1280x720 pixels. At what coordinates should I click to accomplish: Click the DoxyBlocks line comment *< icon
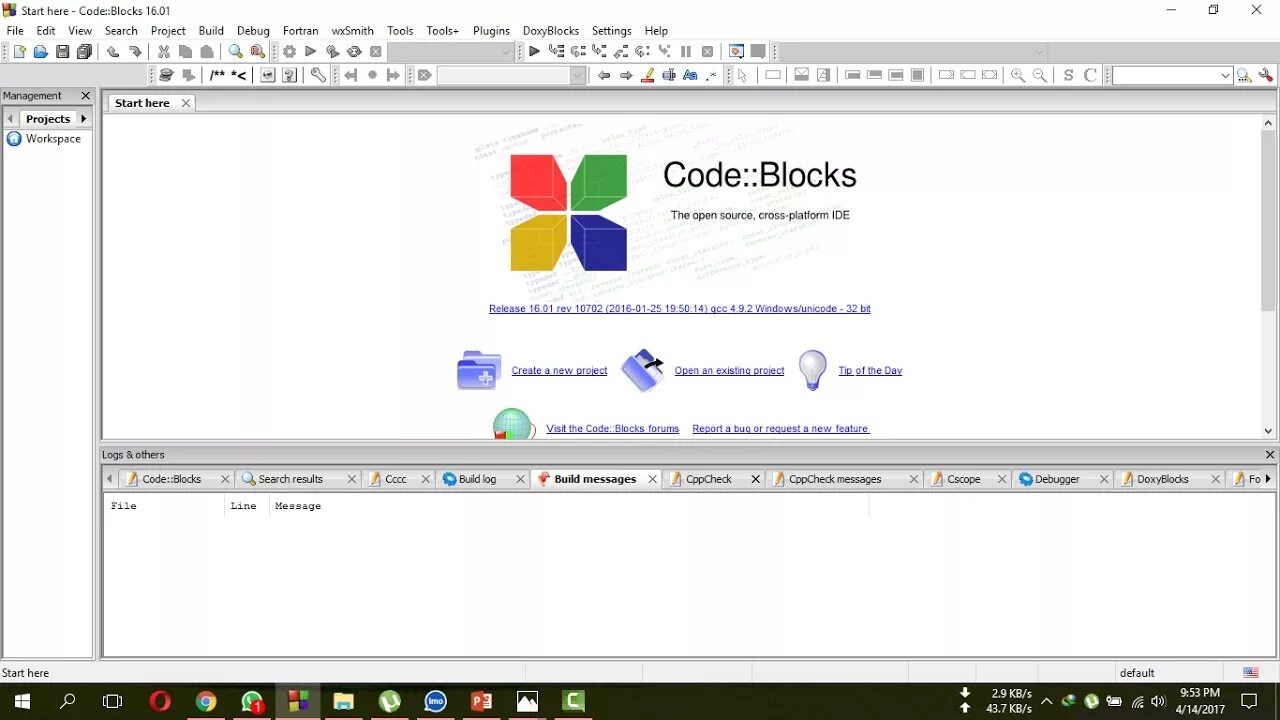coord(239,76)
